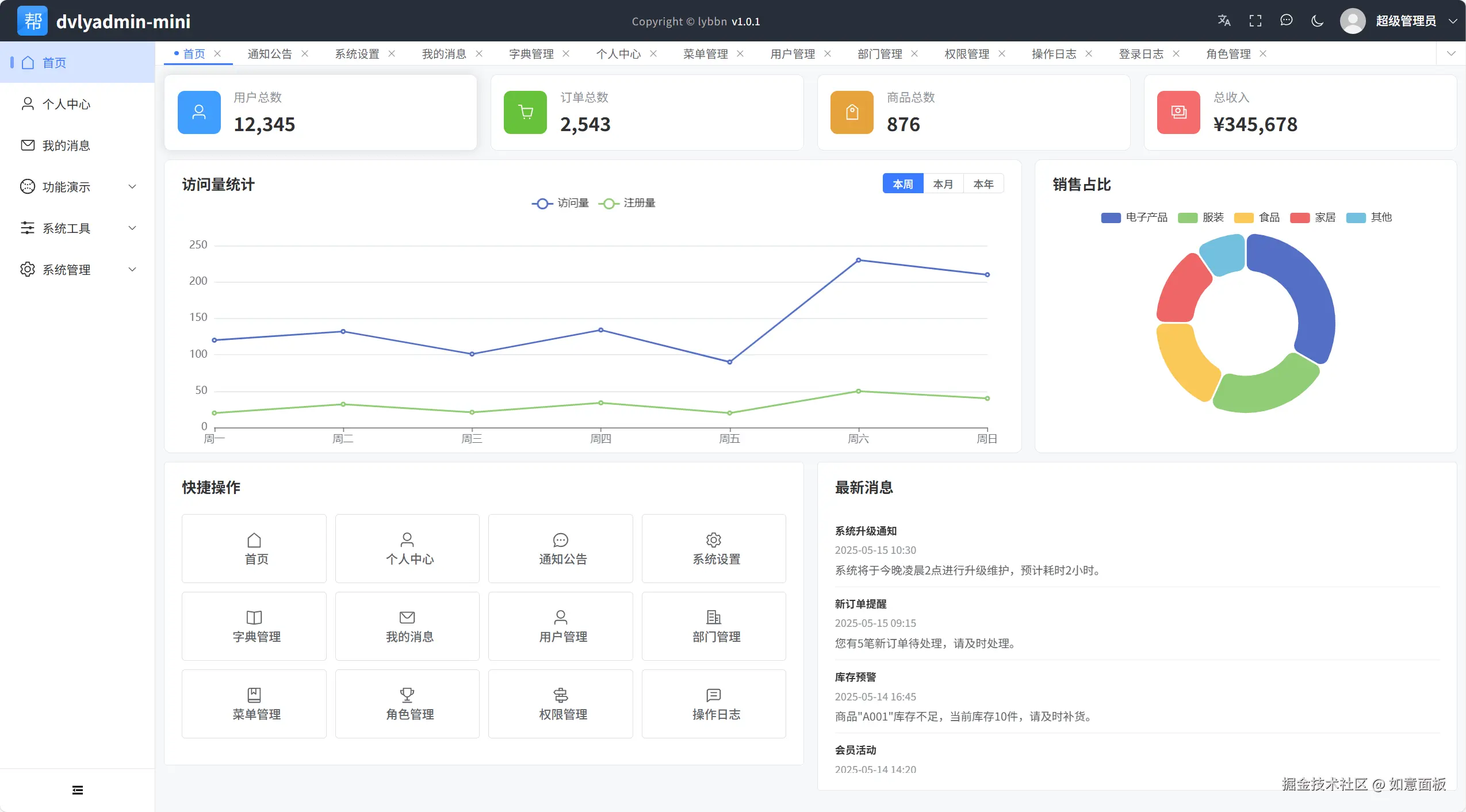Switch the chart to 本年 view
This screenshot has width=1466, height=812.
[983, 184]
